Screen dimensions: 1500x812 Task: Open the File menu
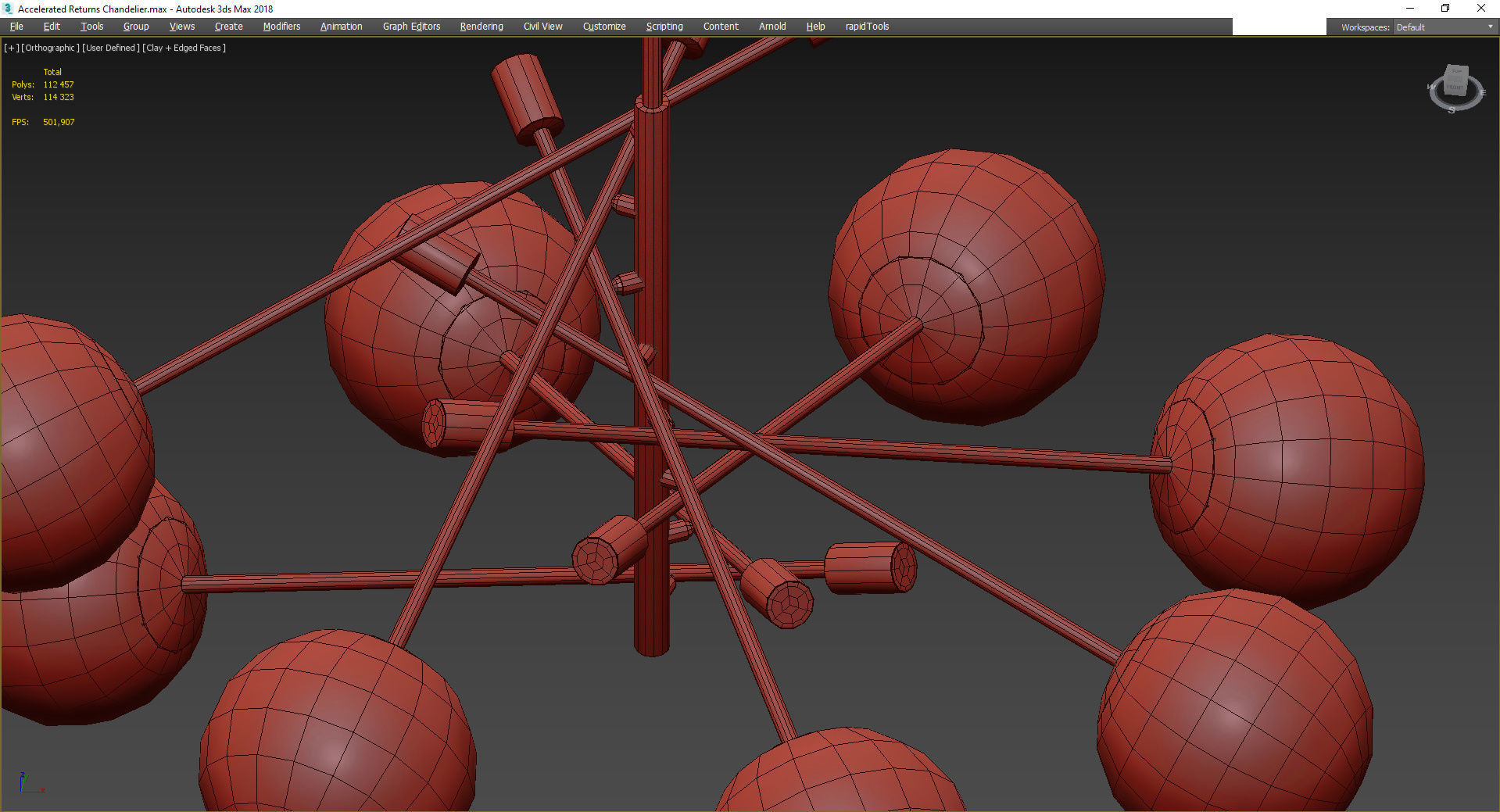point(16,27)
